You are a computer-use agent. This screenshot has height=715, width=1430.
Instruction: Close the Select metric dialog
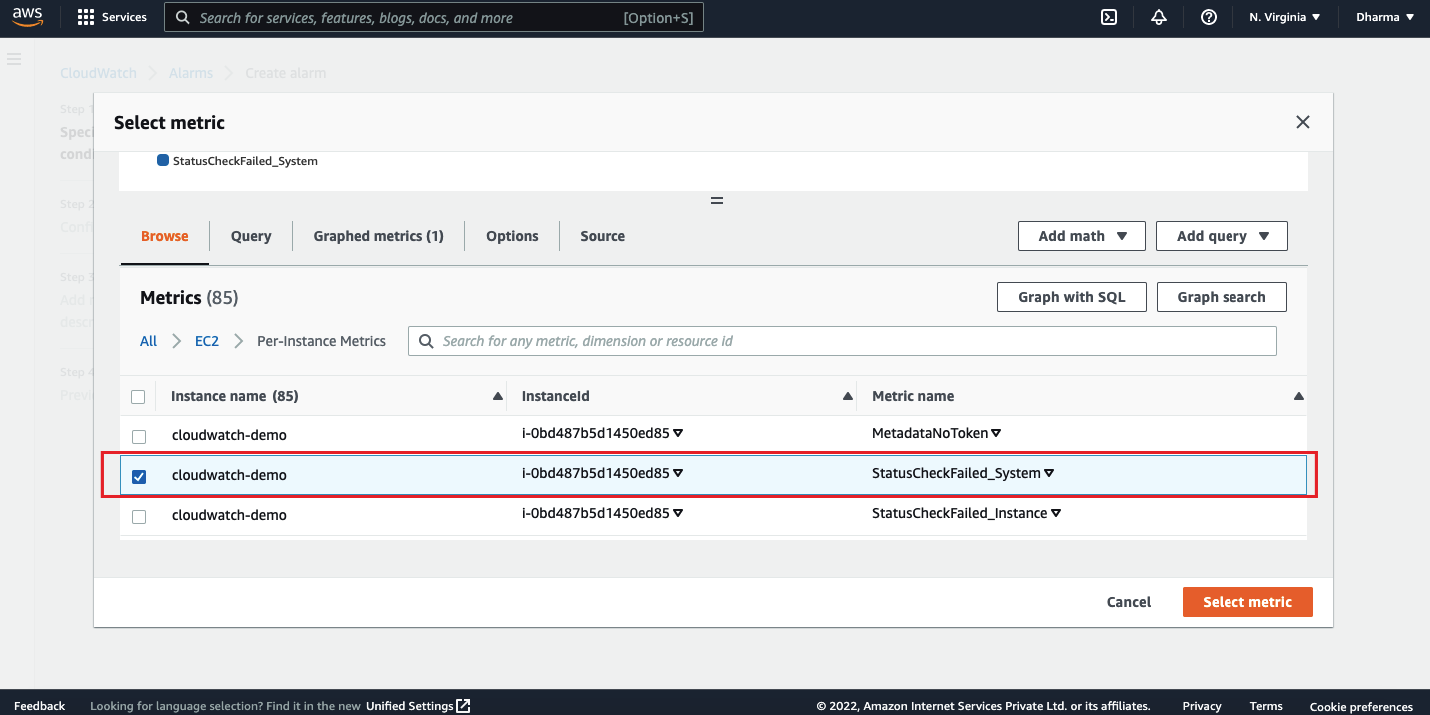[1302, 122]
